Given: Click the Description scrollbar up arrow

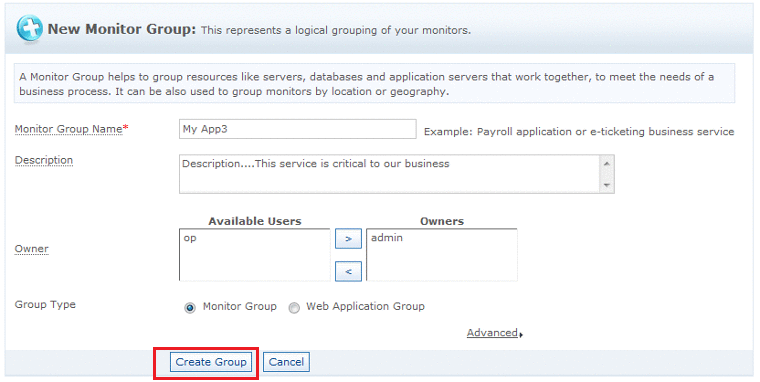Looking at the screenshot, I should [607, 163].
